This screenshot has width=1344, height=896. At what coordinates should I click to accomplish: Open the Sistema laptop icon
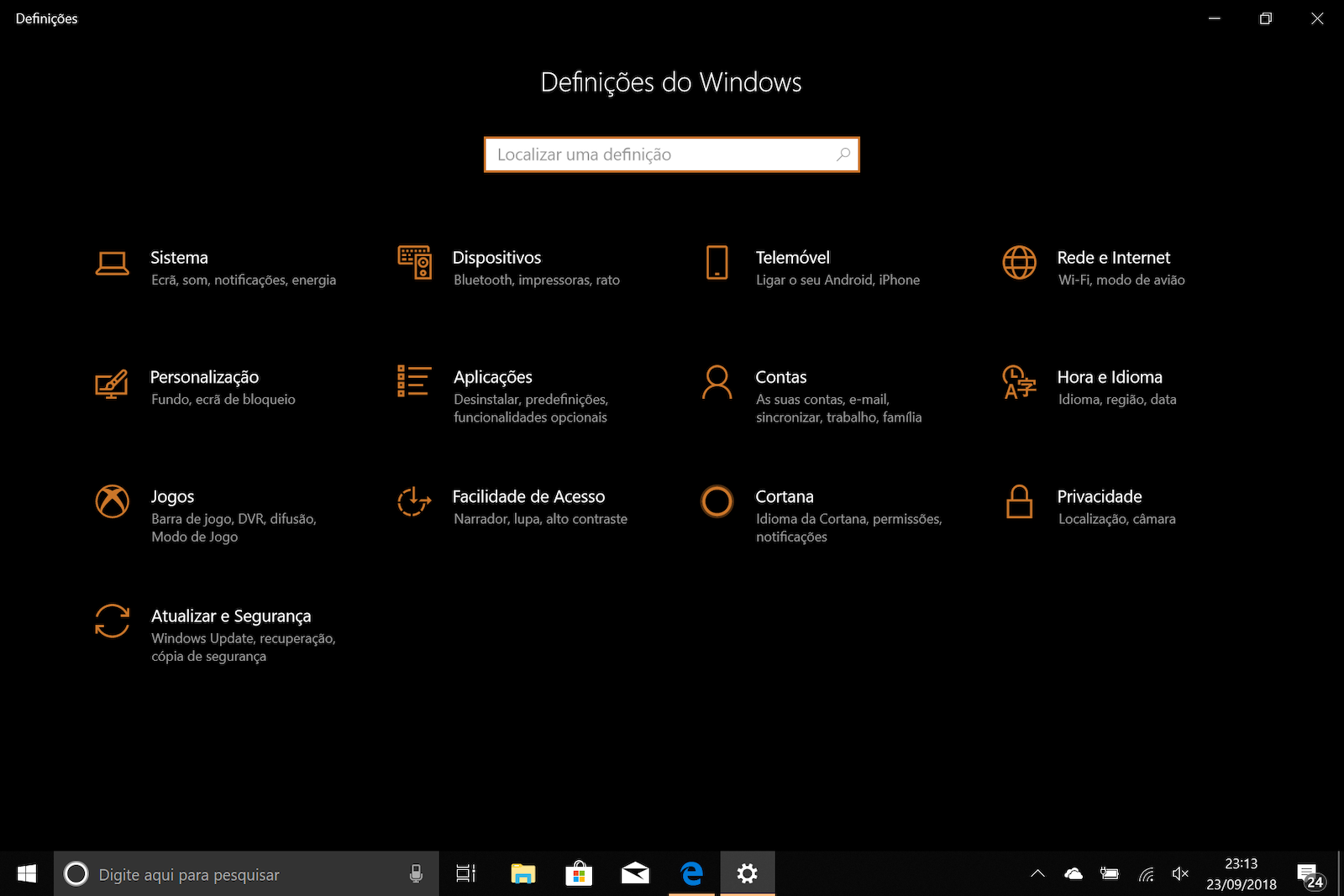[112, 264]
